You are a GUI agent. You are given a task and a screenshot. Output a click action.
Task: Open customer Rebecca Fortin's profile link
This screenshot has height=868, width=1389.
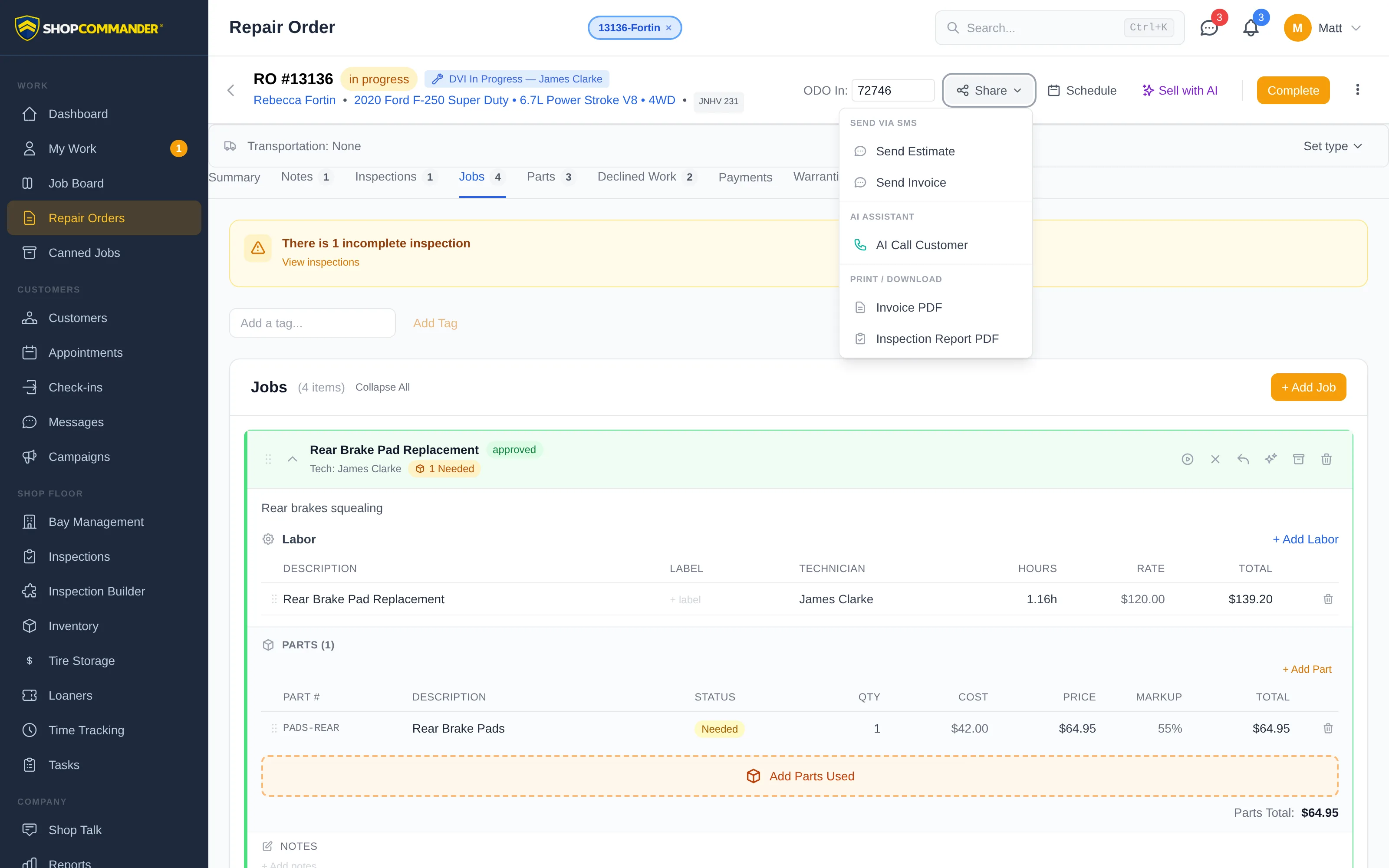tap(294, 100)
